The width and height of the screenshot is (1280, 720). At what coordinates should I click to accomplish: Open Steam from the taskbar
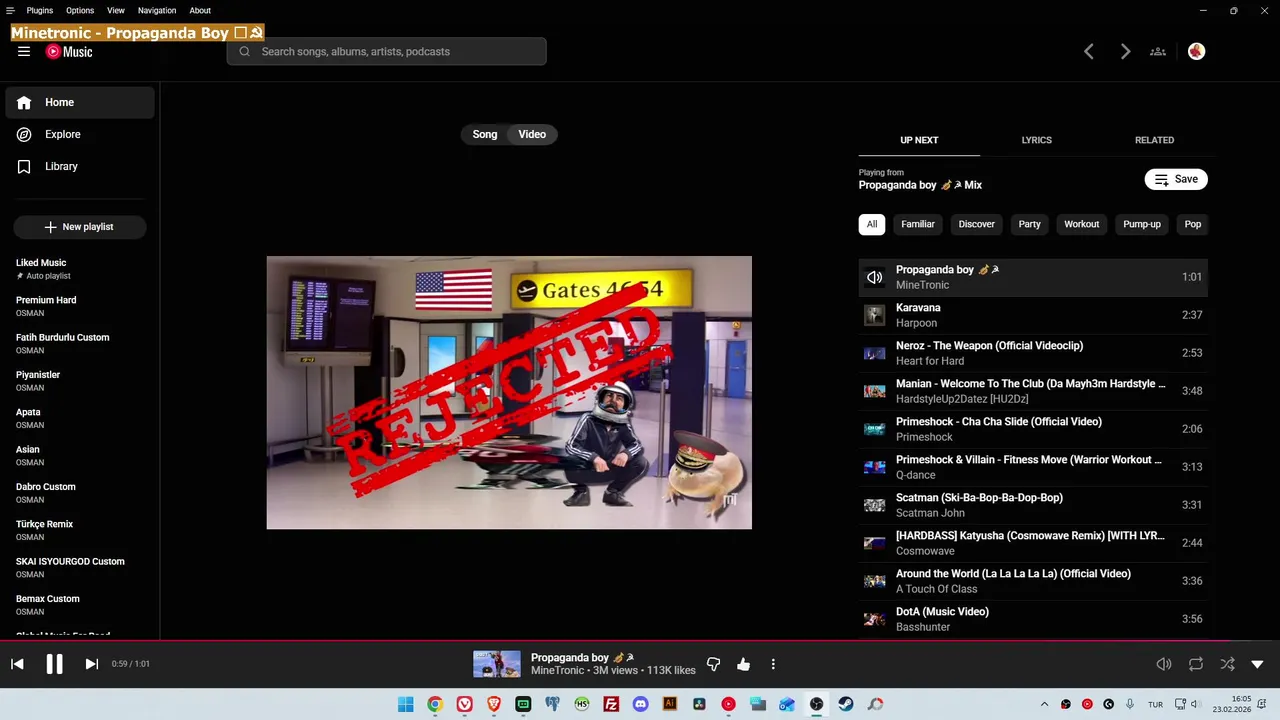pyautogui.click(x=846, y=704)
